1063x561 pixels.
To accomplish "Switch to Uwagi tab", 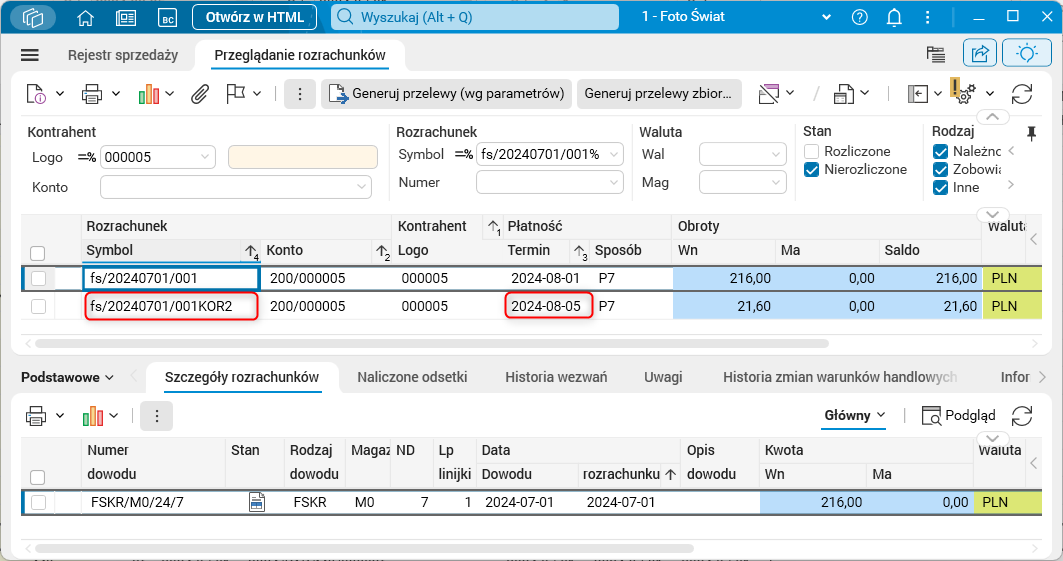I will pyautogui.click(x=663, y=377).
